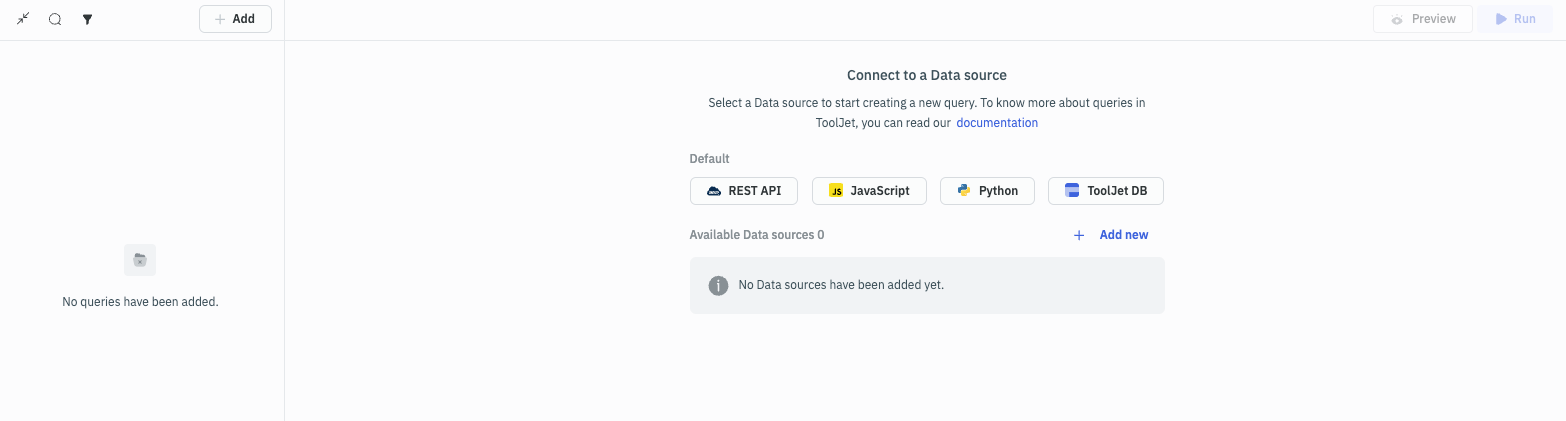The image size is (1566, 421).
Task: Open query search with the magnifier icon
Action: coord(55,19)
